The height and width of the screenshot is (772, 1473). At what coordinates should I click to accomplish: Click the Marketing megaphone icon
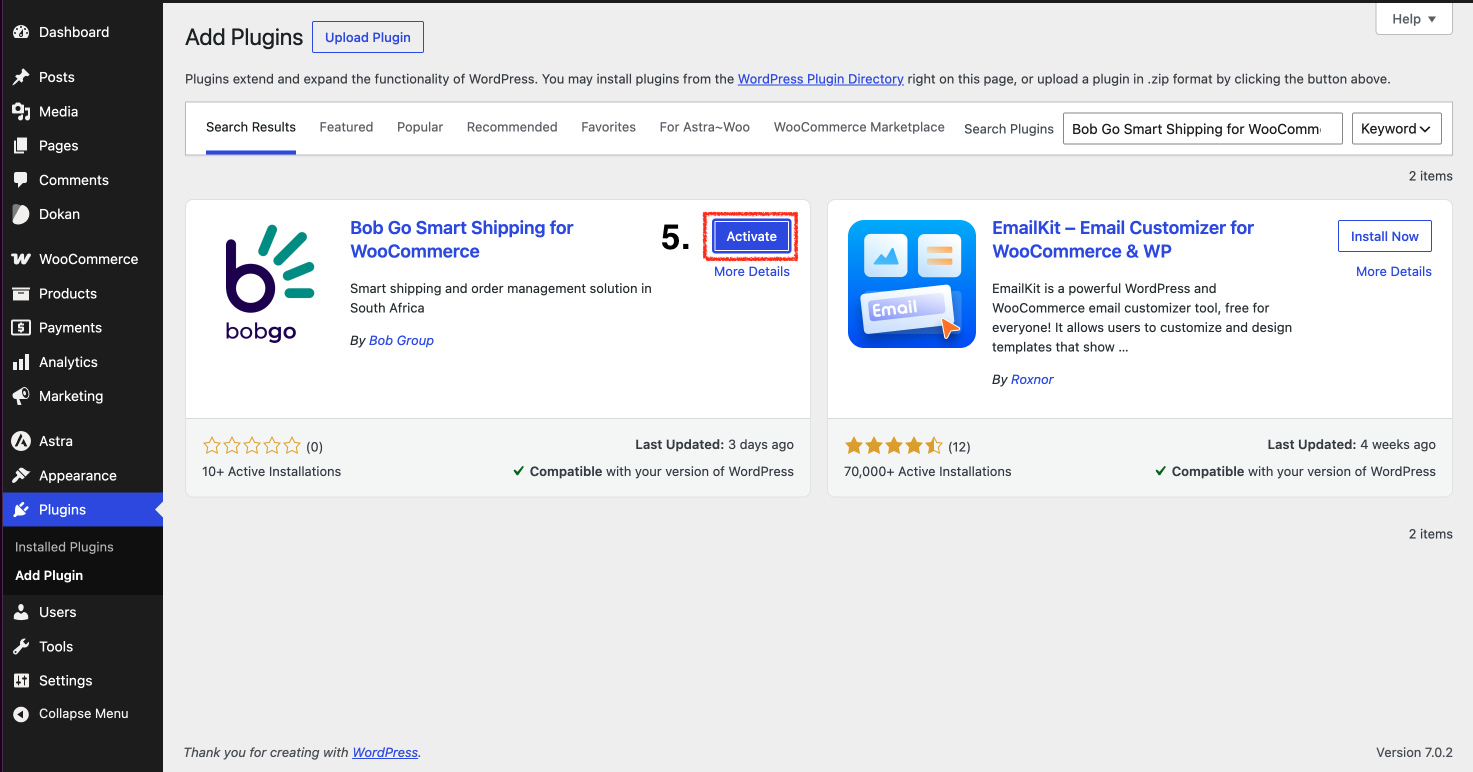[x=21, y=396]
